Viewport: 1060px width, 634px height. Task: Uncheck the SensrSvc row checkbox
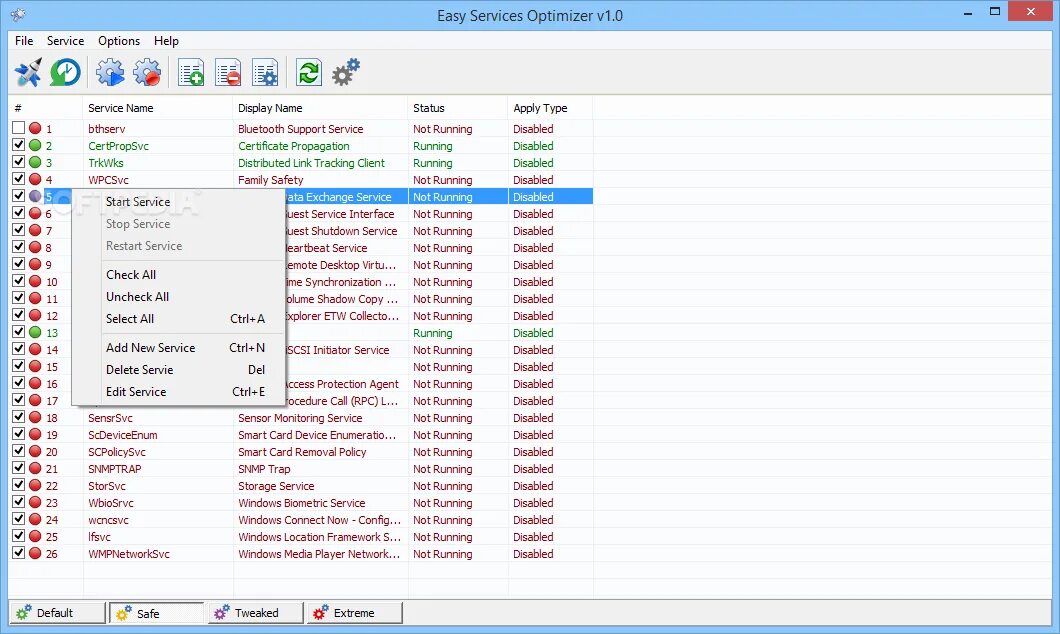point(18,417)
